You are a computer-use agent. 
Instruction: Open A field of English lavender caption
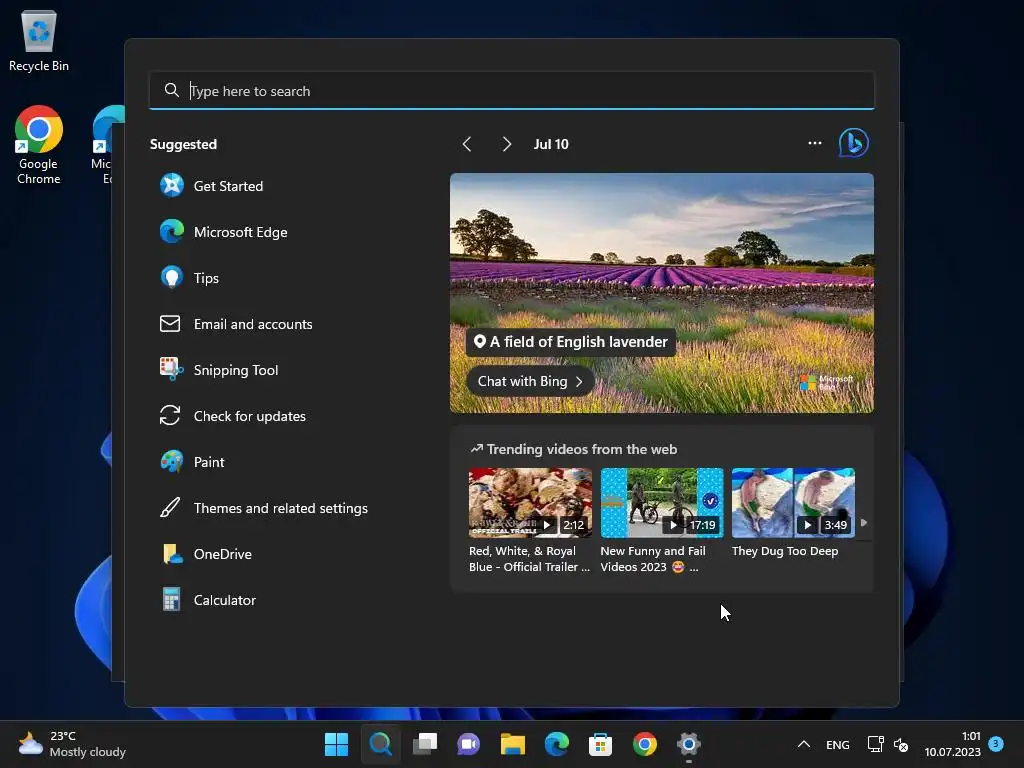[x=571, y=342]
